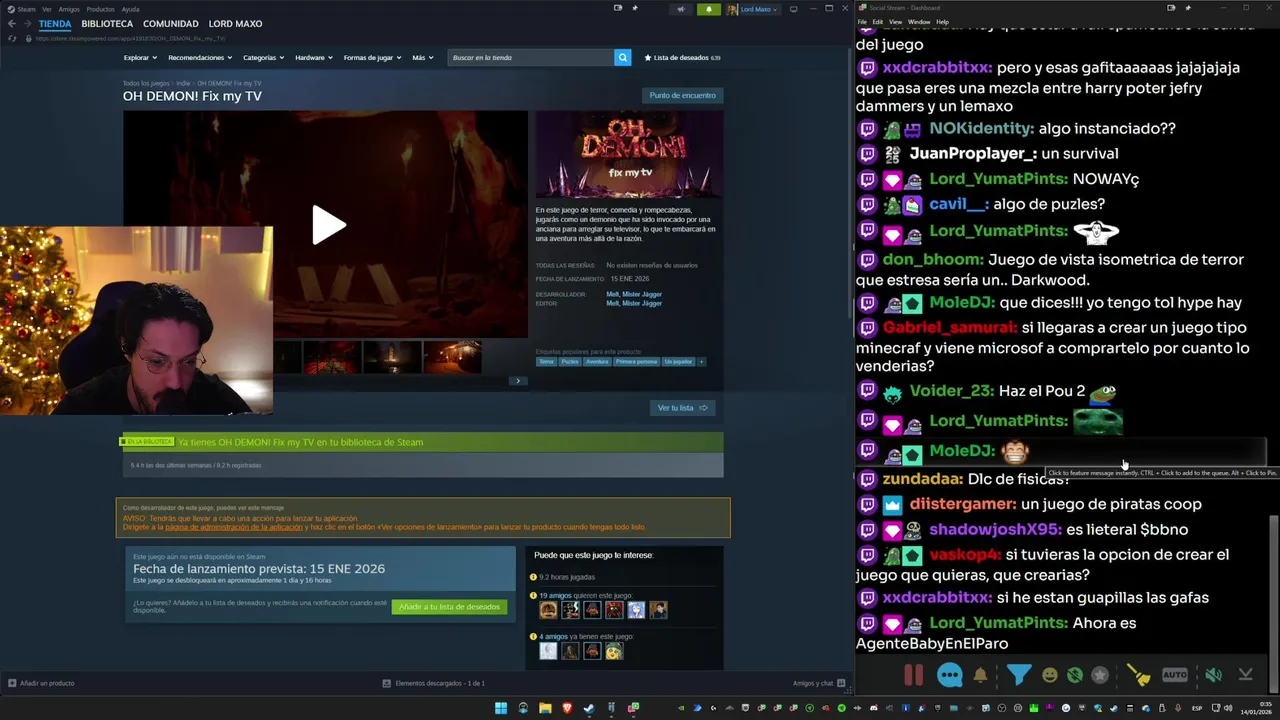Expand tags with the plus button
Viewport: 1280px width, 720px height.
point(702,362)
